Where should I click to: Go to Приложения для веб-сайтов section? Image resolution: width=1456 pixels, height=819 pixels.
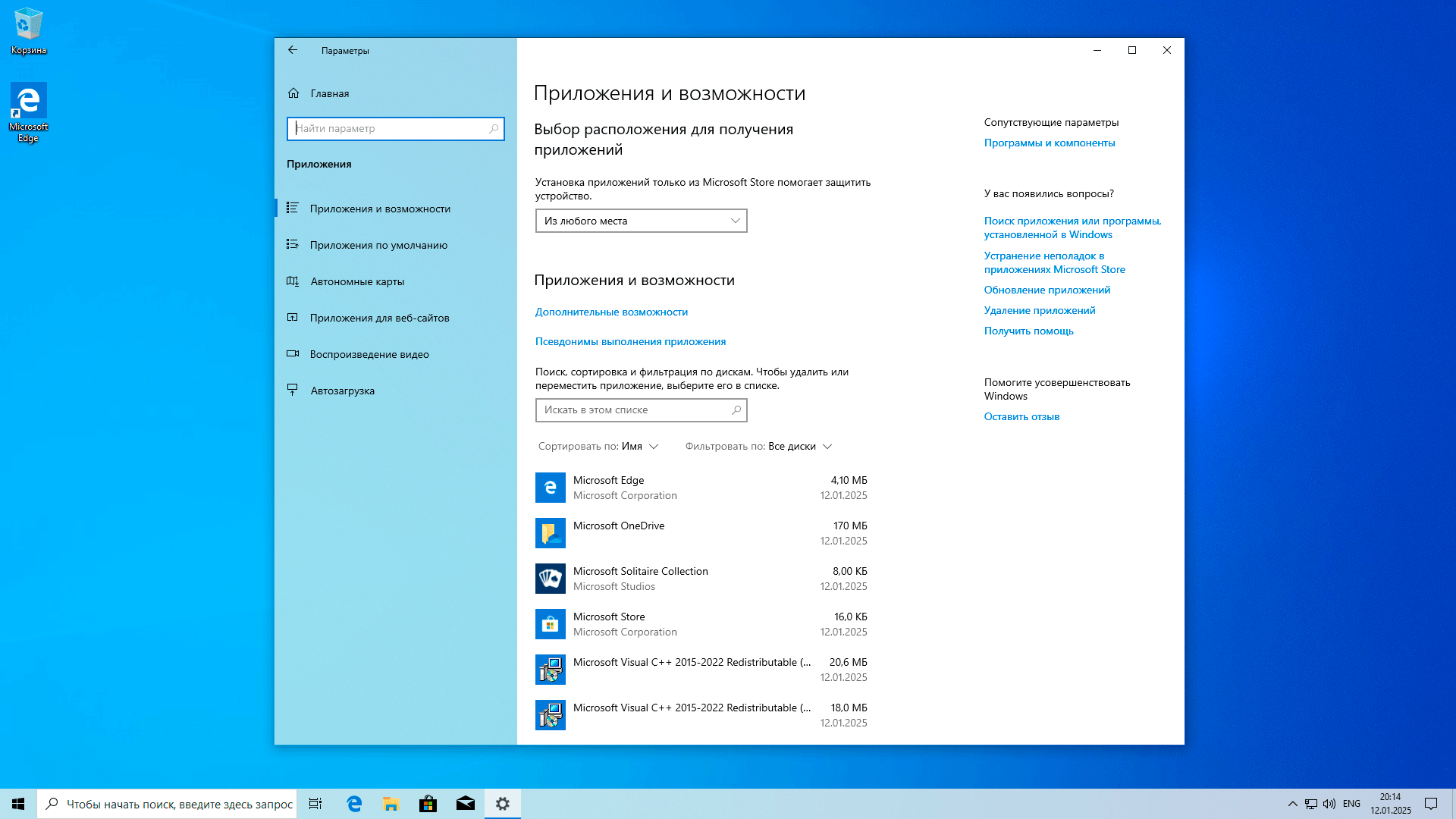[379, 318]
